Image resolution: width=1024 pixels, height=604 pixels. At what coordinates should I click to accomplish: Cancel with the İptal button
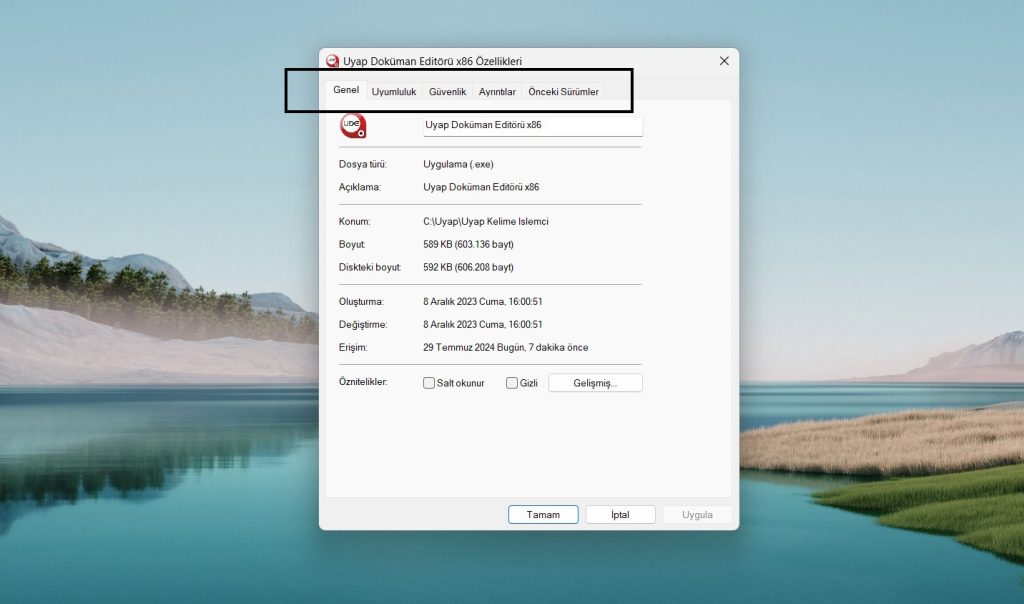pos(620,515)
